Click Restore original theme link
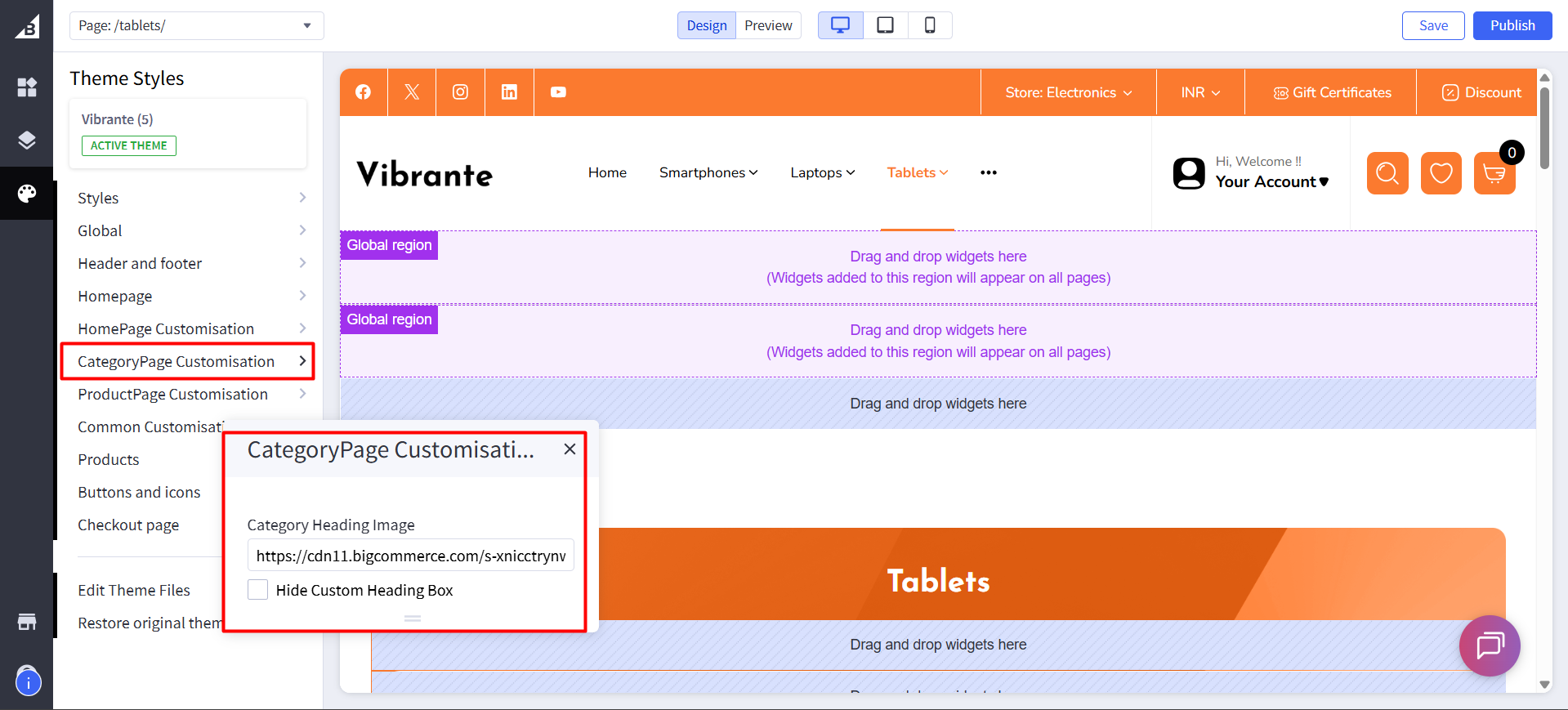The height and width of the screenshot is (710, 1568). (150, 623)
